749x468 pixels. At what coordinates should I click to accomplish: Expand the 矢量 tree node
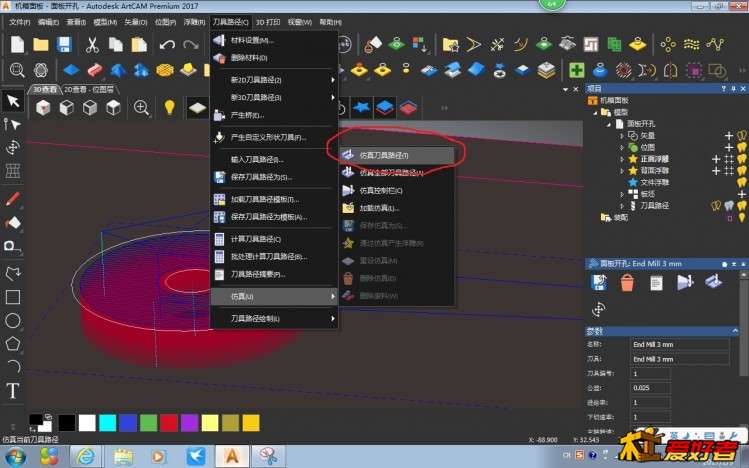pyautogui.click(x=621, y=136)
